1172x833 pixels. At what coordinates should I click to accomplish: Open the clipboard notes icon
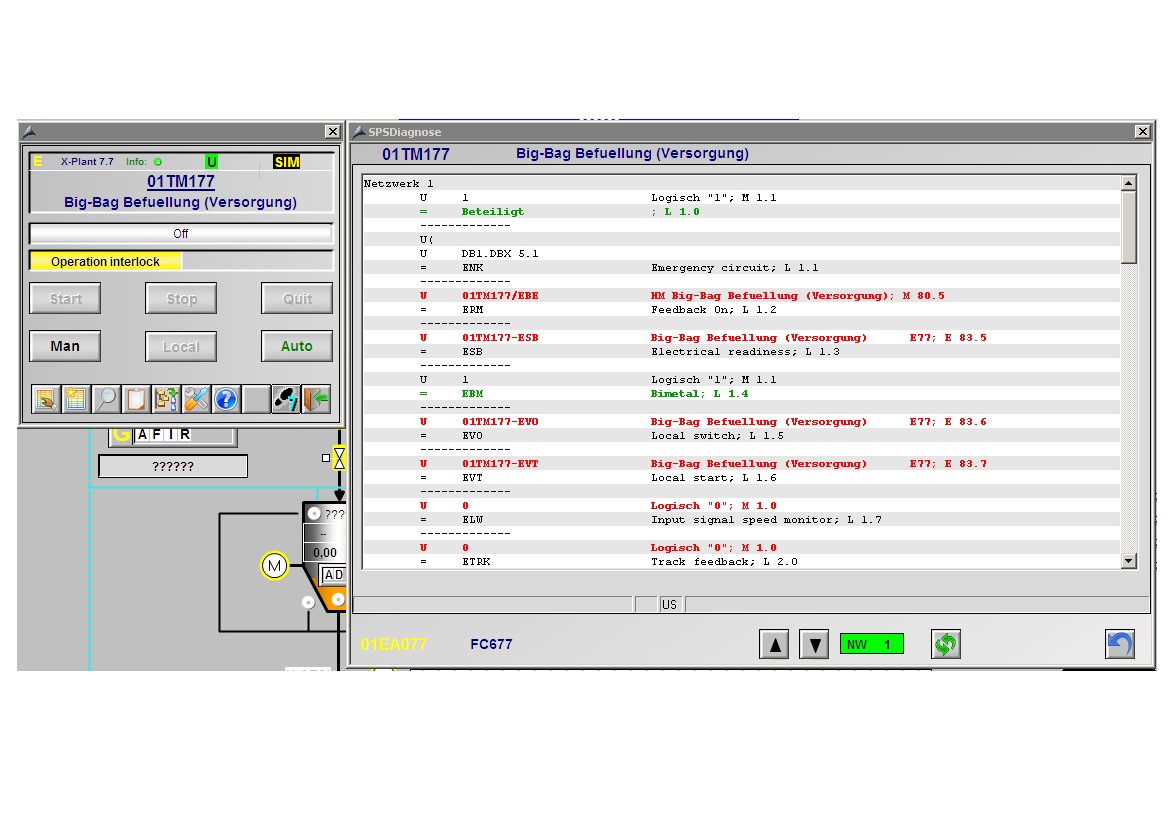135,399
